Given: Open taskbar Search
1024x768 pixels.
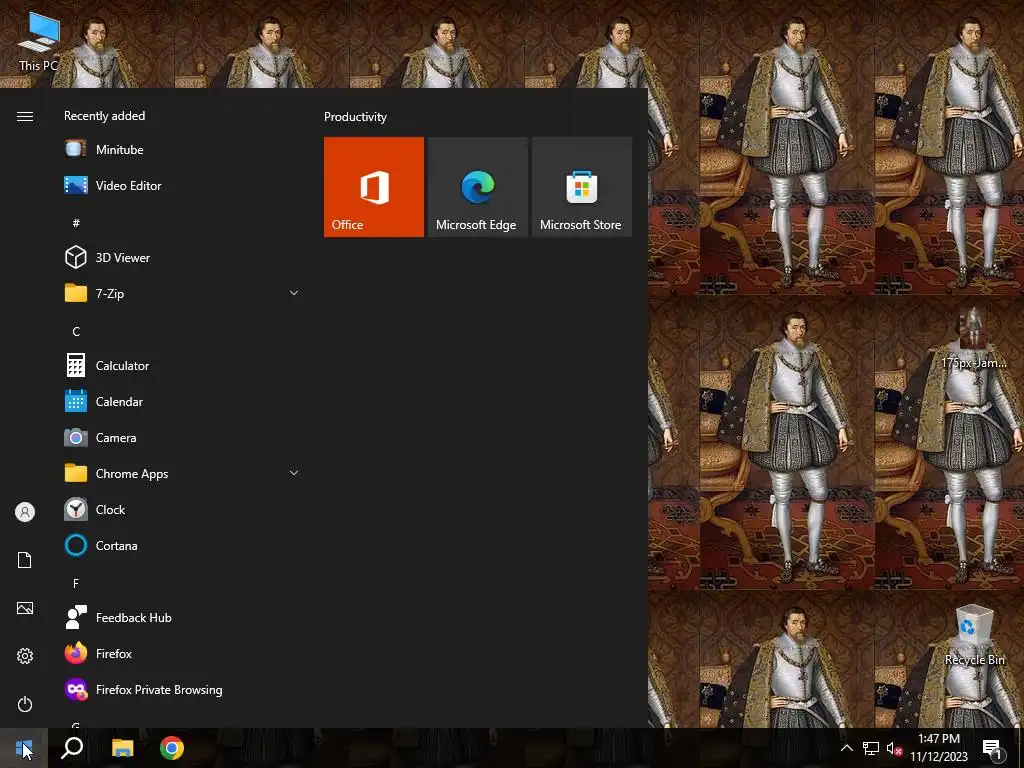Looking at the screenshot, I should (x=72, y=748).
